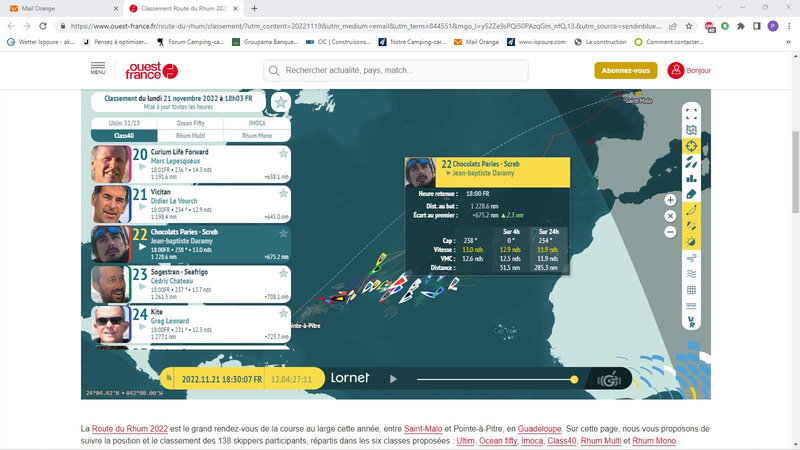Follow the Class40 link in the paragraph
800x450 pixels.
562,441
